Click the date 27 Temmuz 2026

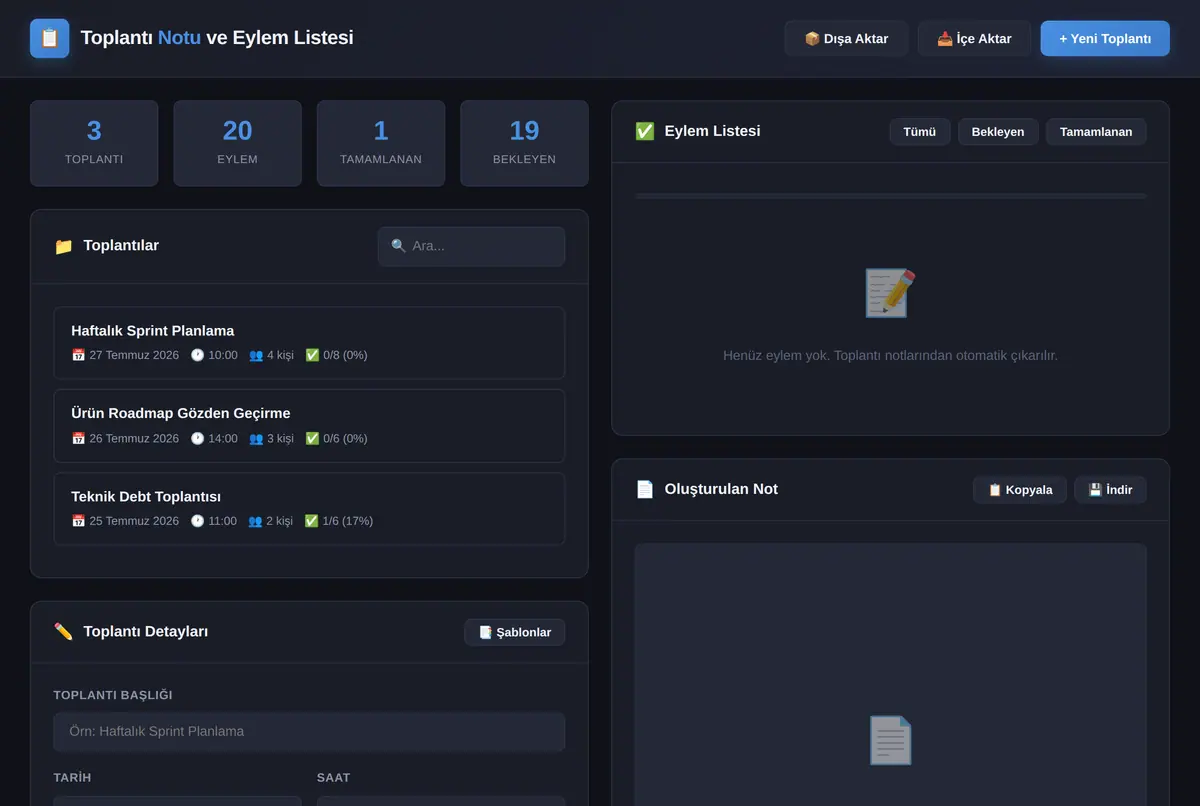point(134,355)
